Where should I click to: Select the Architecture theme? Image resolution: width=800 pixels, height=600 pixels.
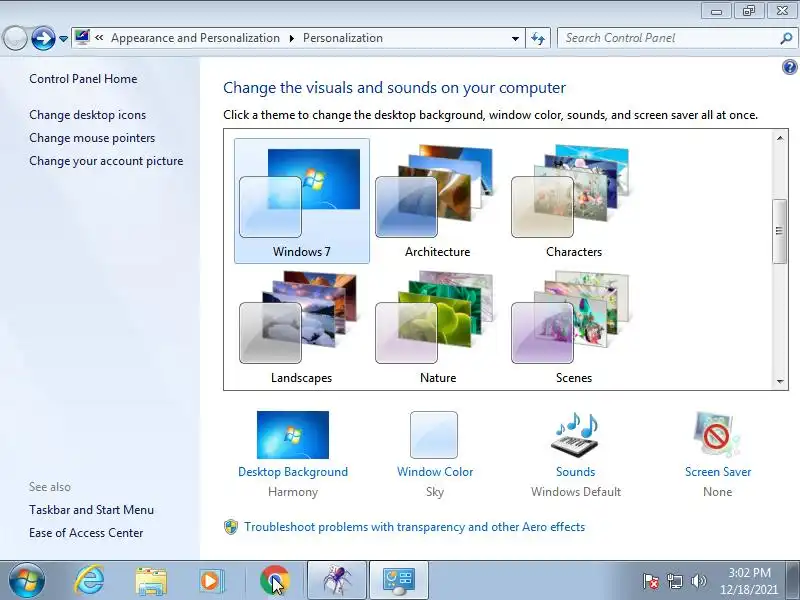[437, 201]
